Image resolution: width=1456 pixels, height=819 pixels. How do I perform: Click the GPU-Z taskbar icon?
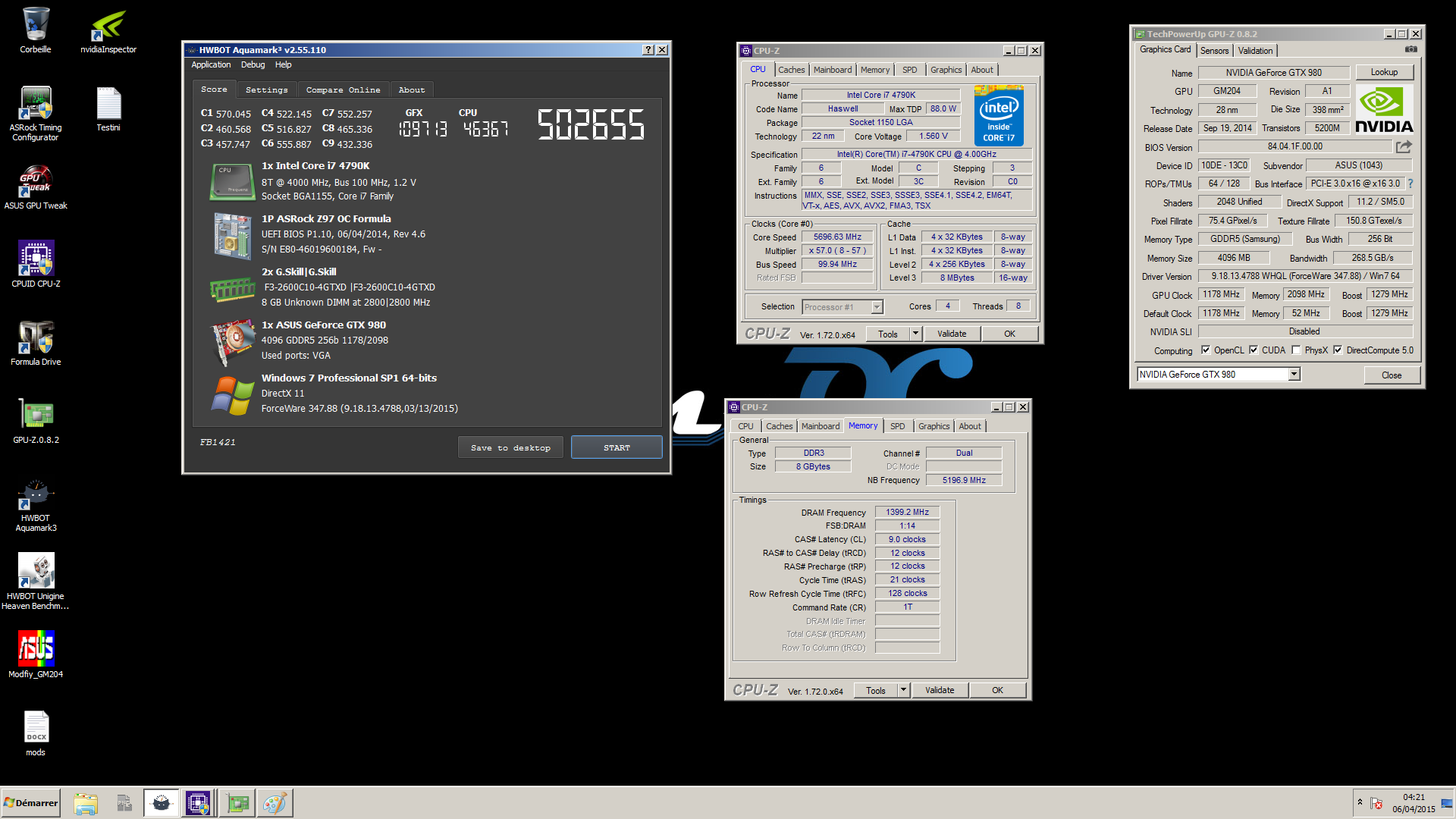coord(237,803)
